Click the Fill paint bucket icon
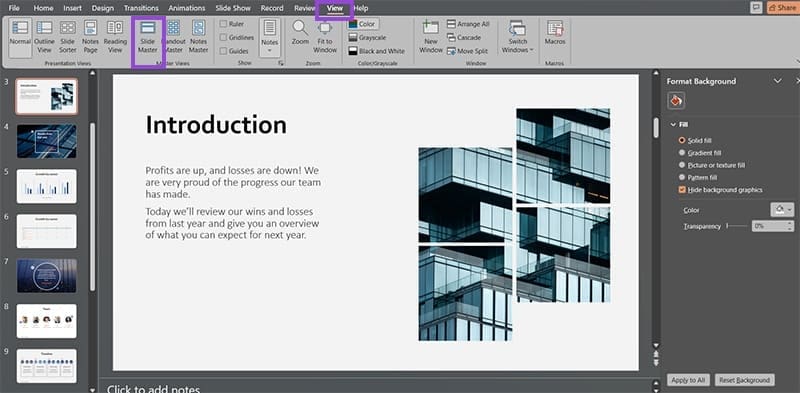The height and width of the screenshot is (393, 800). coord(676,101)
